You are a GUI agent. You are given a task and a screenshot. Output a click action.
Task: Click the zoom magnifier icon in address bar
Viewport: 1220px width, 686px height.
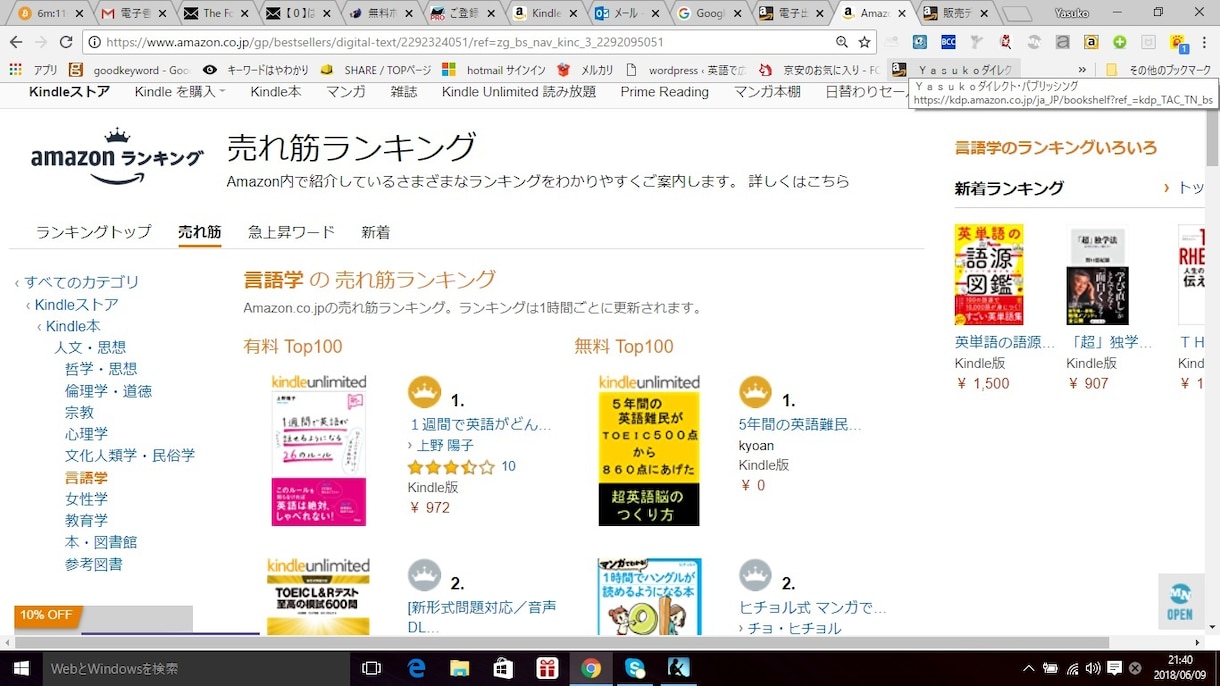pyautogui.click(x=842, y=42)
